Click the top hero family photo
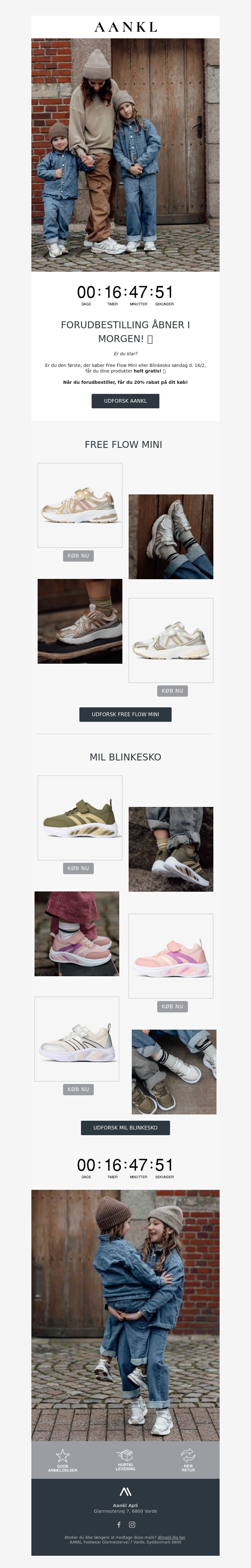 125,155
